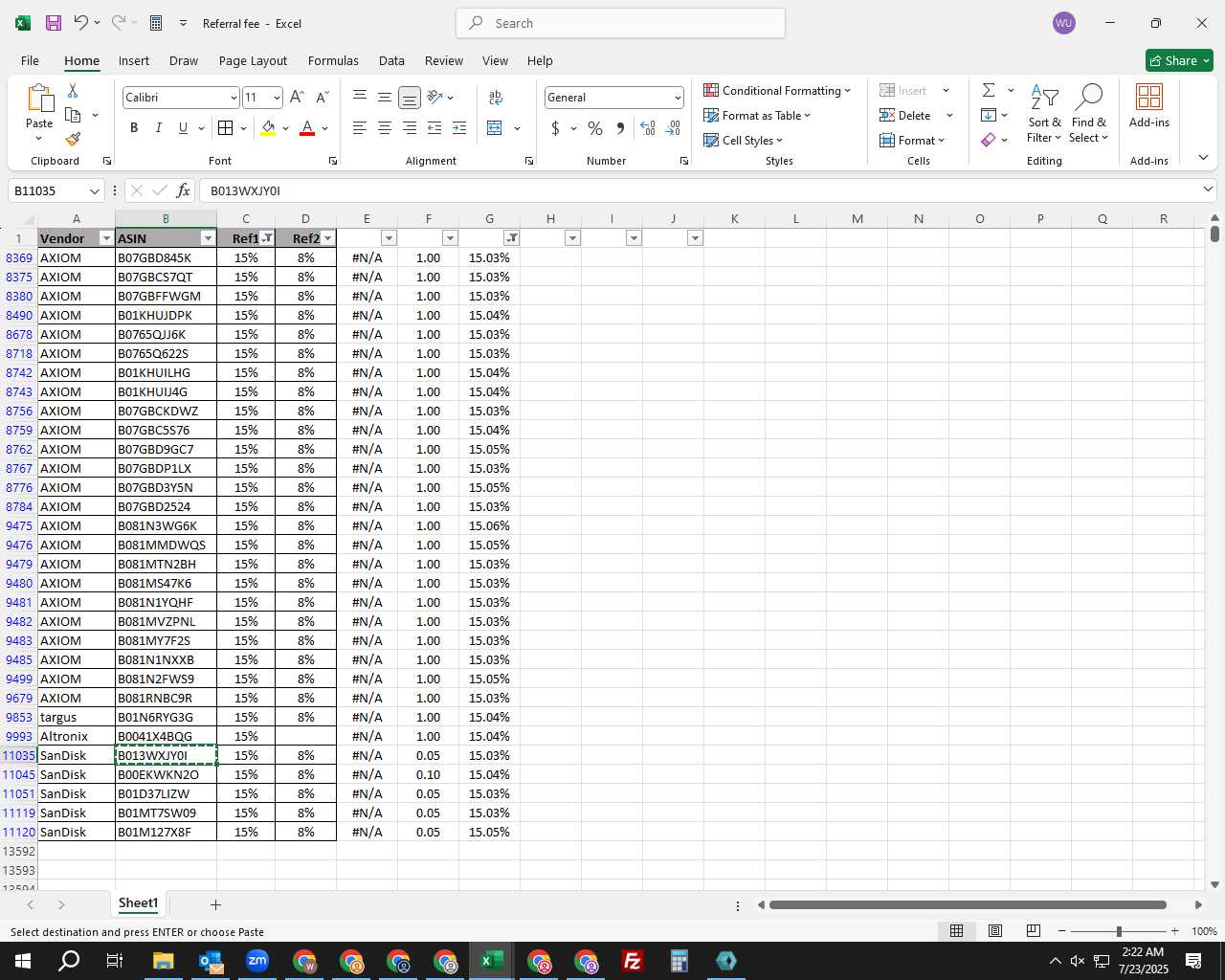Switch to Page Break Preview in status bar
1225x980 pixels.
click(x=1034, y=931)
